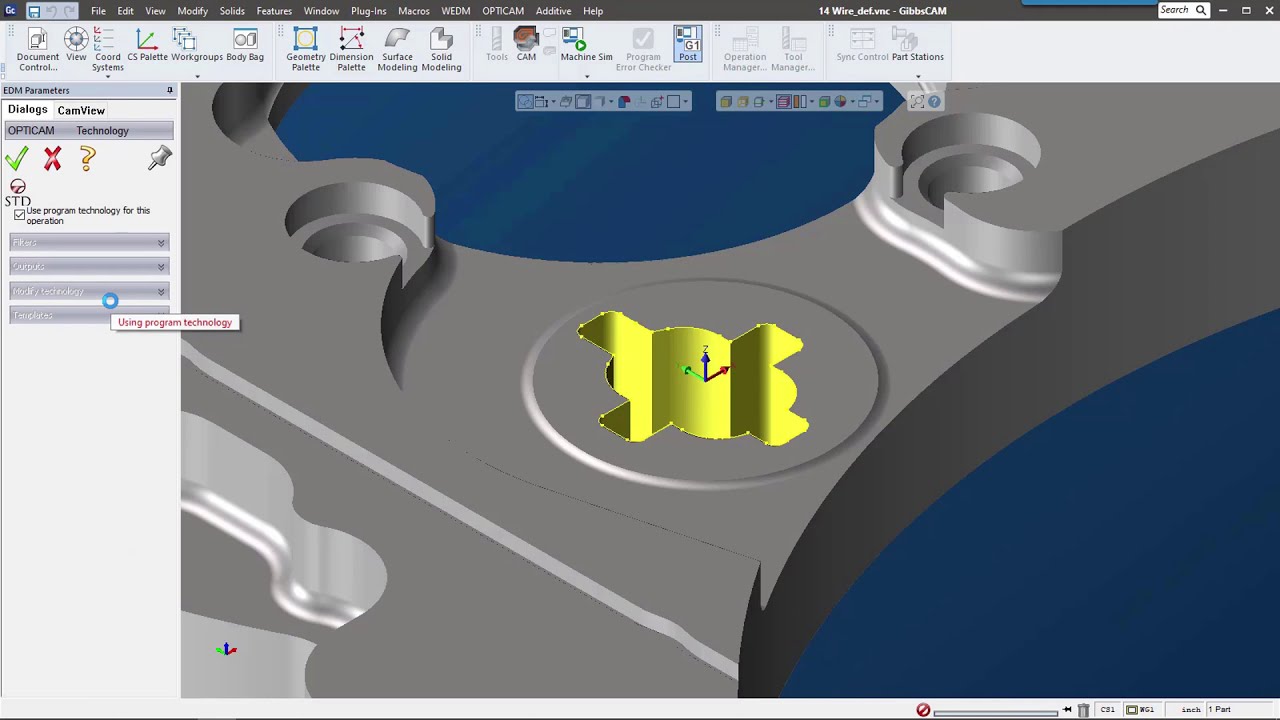The height and width of the screenshot is (720, 1280).
Task: Toggle Use program technology for this operation
Action: point(19,215)
